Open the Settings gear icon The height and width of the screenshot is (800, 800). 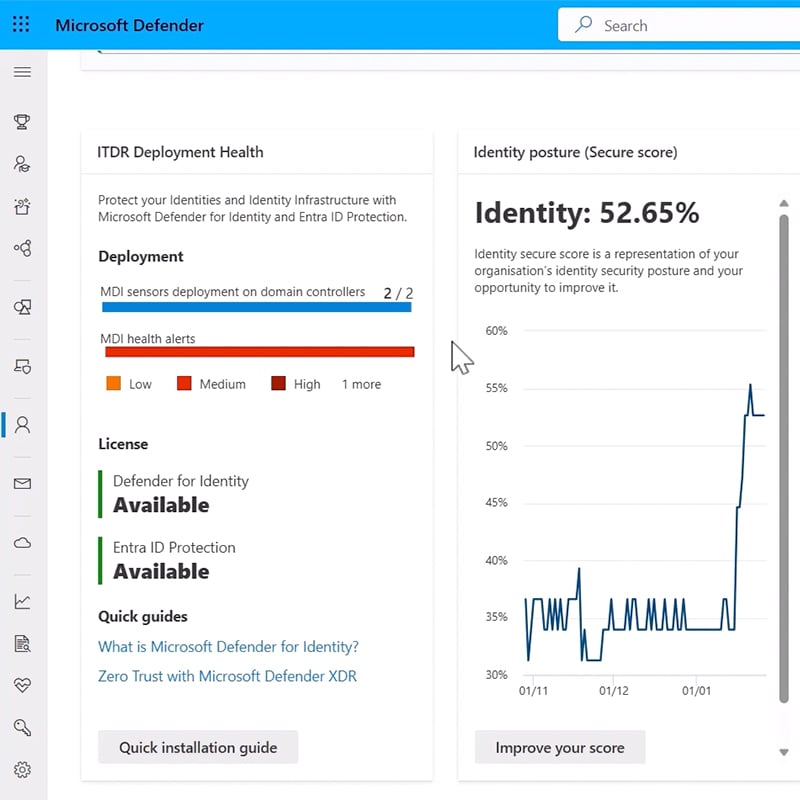[23, 769]
